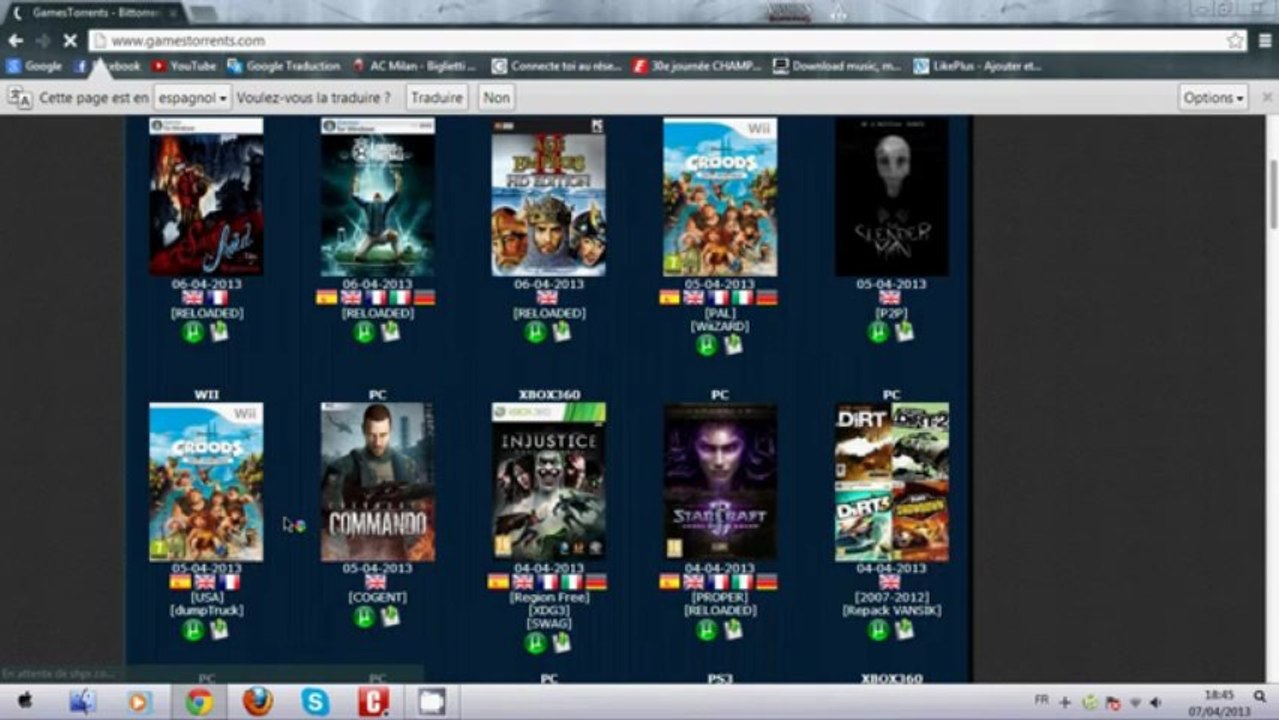The width and height of the screenshot is (1279, 720).
Task: Open a new browser tab
Action: click(x=203, y=14)
